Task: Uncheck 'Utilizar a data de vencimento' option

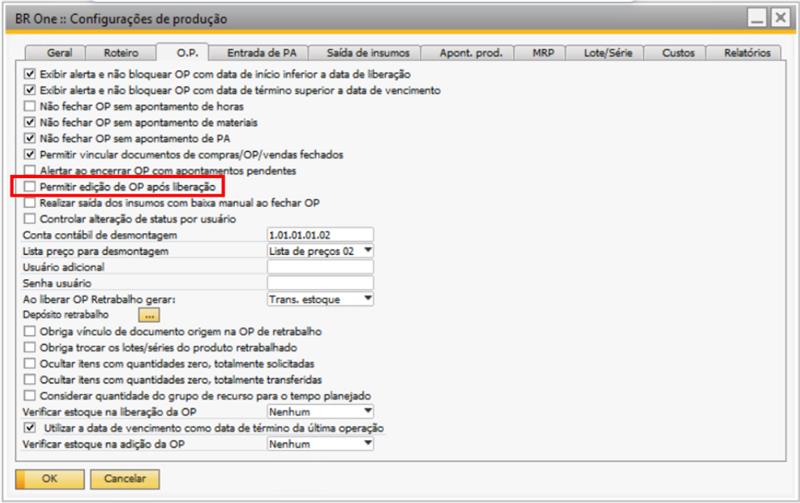Action: coord(29,428)
